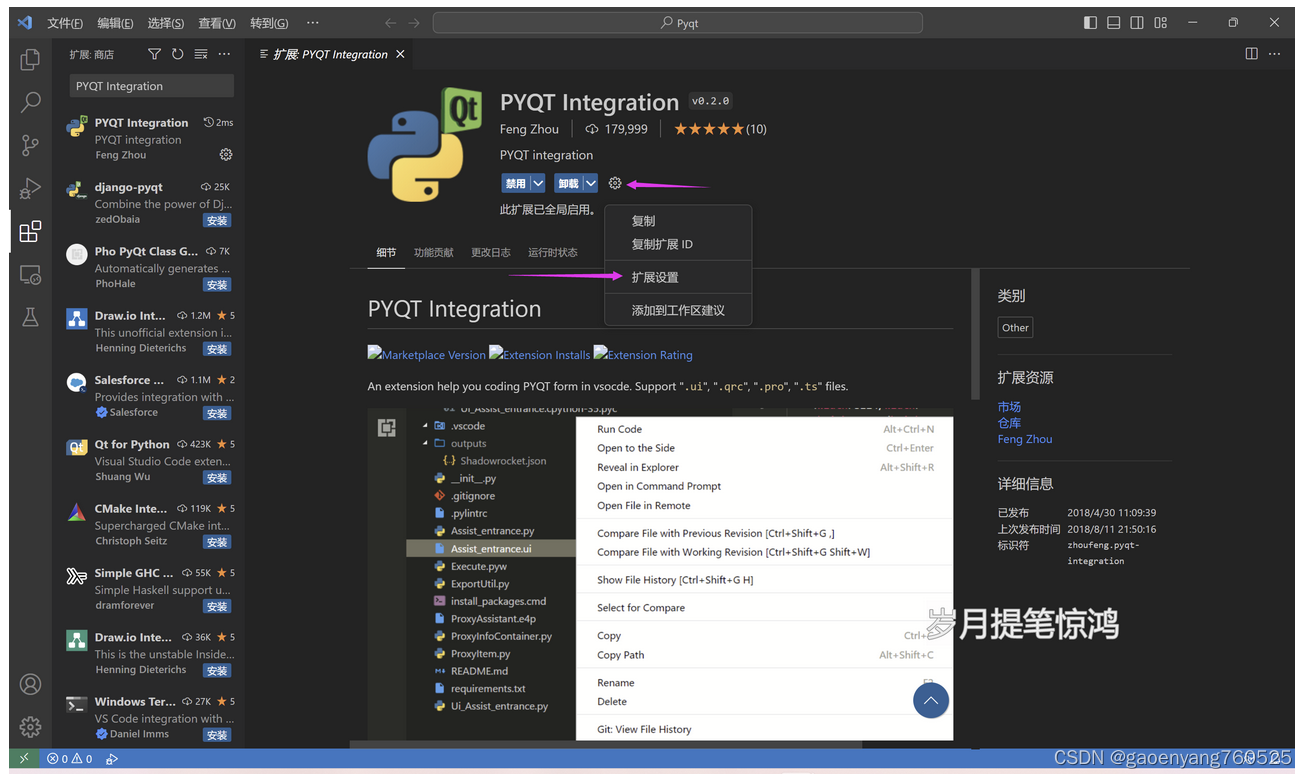Open the title bar ellipsis overflow menu

pyautogui.click(x=313, y=22)
